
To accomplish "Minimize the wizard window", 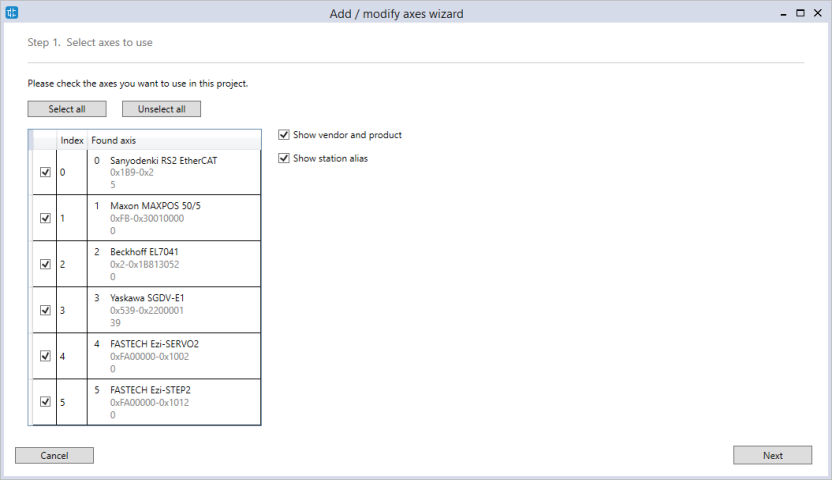I will (x=783, y=14).
